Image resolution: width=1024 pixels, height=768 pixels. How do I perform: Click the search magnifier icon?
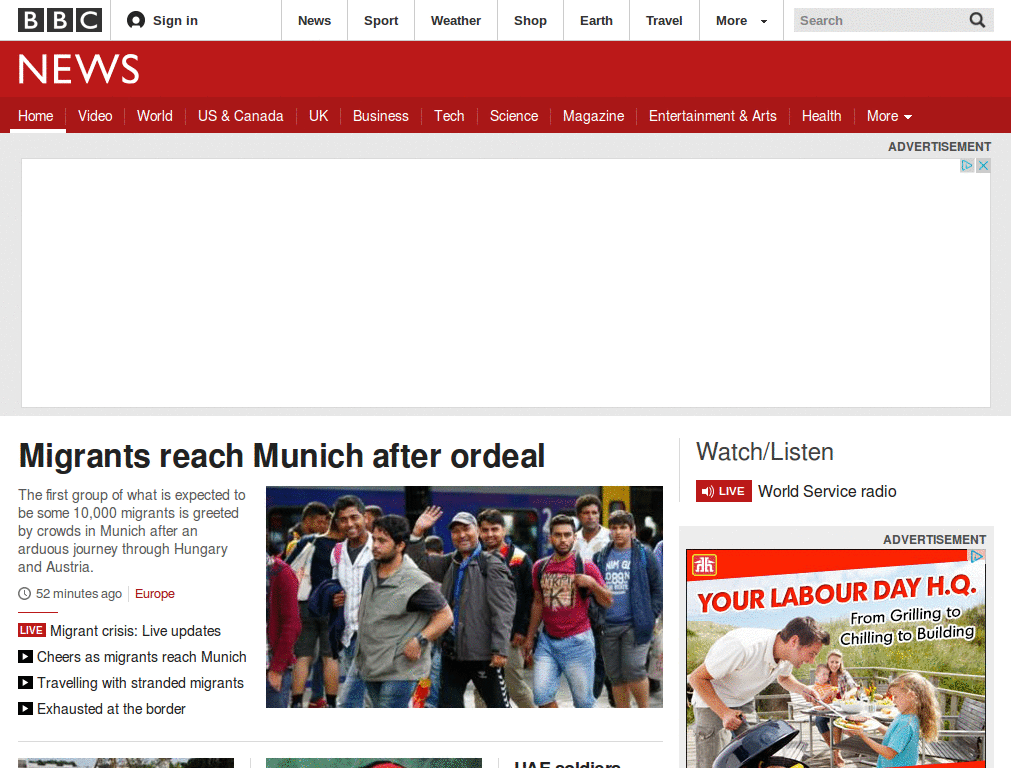pos(977,20)
